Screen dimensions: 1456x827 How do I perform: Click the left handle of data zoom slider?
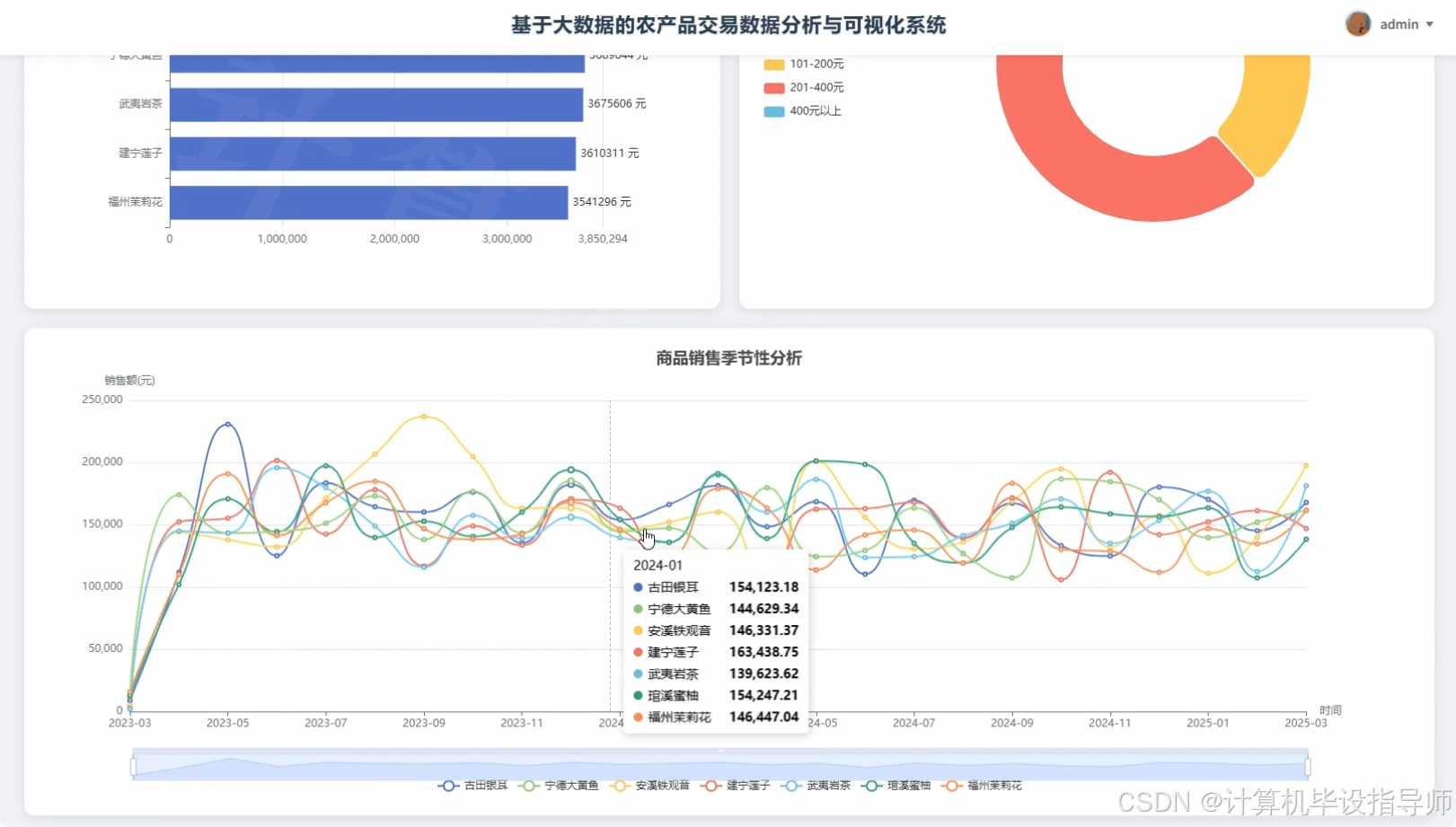click(133, 767)
